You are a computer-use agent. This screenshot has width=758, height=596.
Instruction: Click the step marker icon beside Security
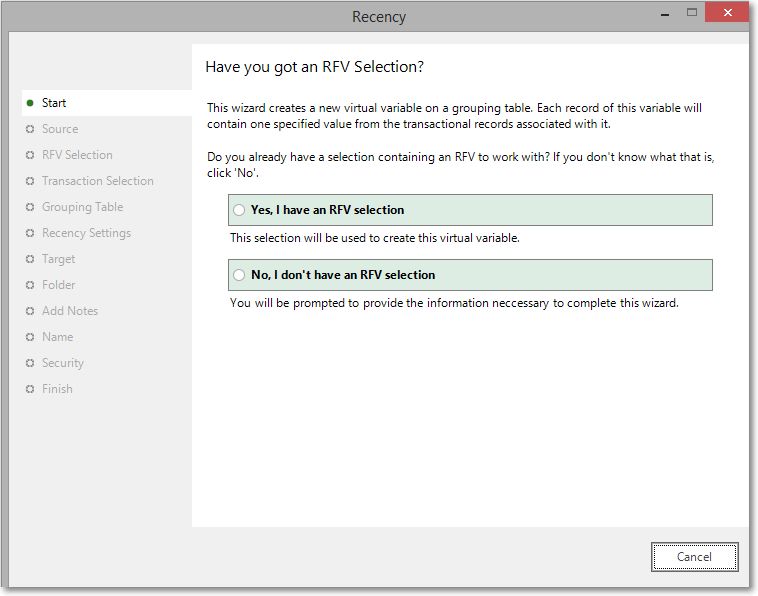click(x=30, y=363)
